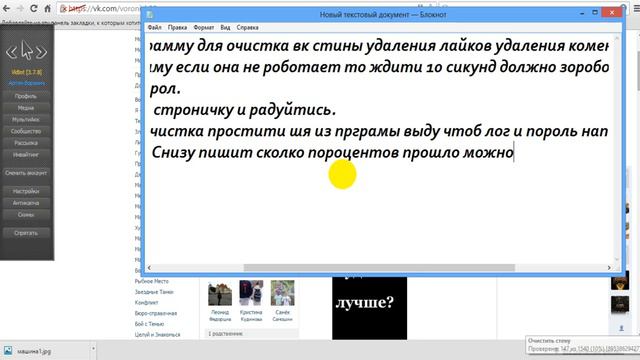Click the Очистить стену progress notification
640x360 pixels.
[582, 345]
